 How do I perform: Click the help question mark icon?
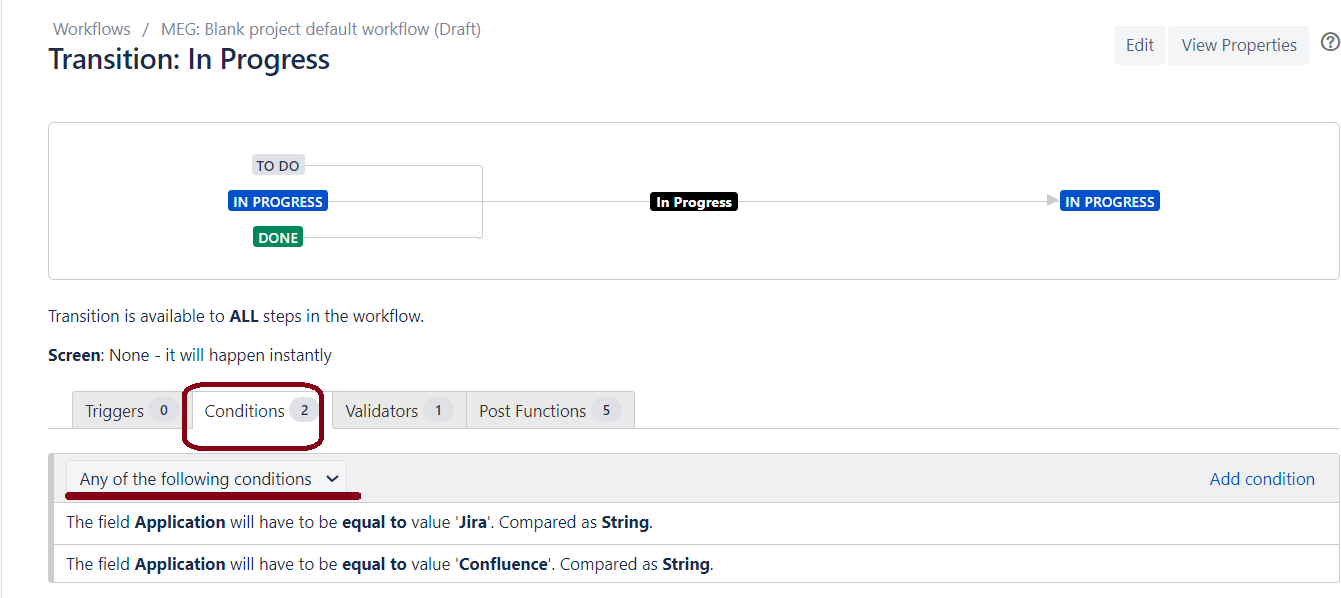pos(1330,42)
